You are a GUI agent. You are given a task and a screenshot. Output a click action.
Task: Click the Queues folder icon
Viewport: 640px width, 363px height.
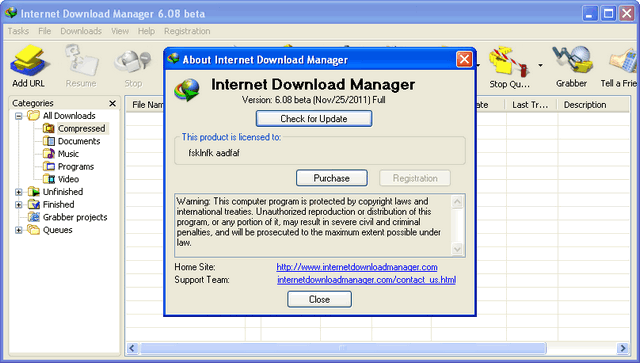tap(33, 230)
